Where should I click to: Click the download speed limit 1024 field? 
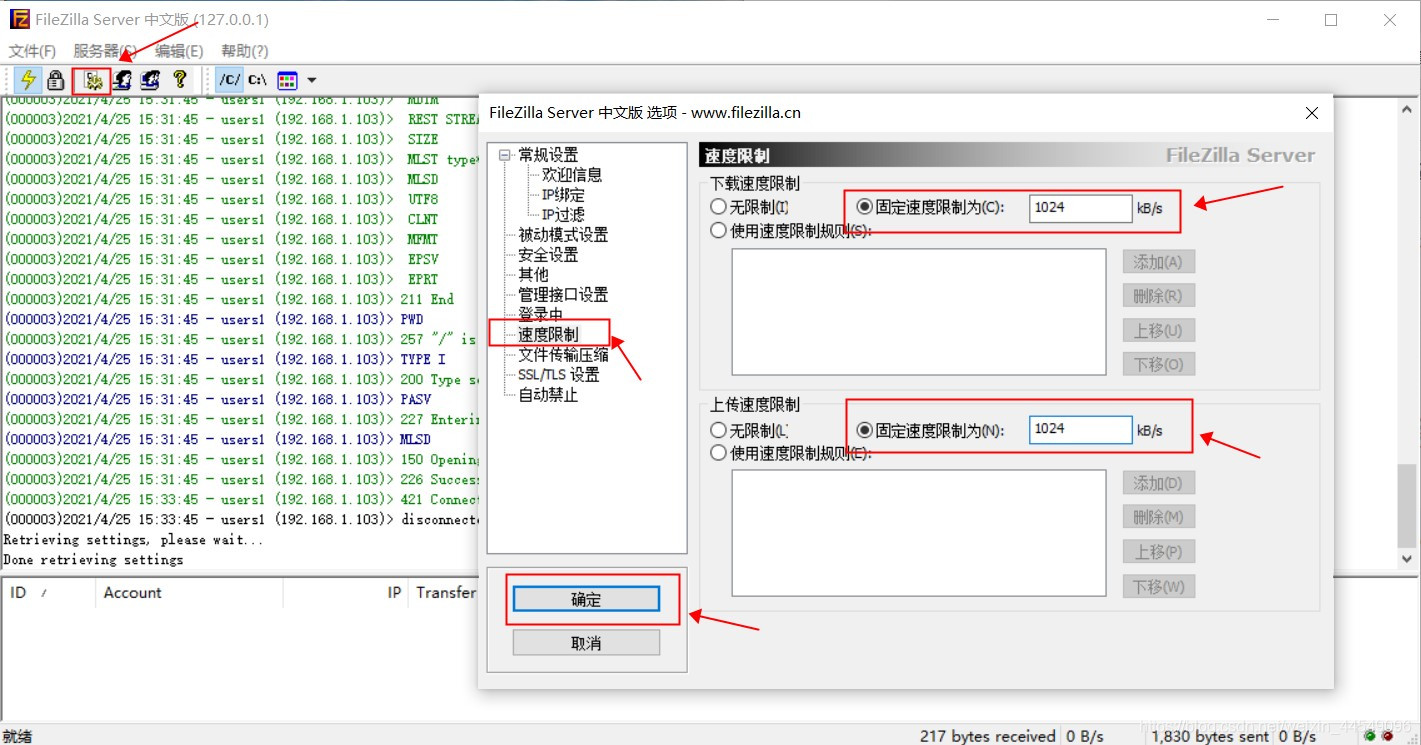(1080, 208)
